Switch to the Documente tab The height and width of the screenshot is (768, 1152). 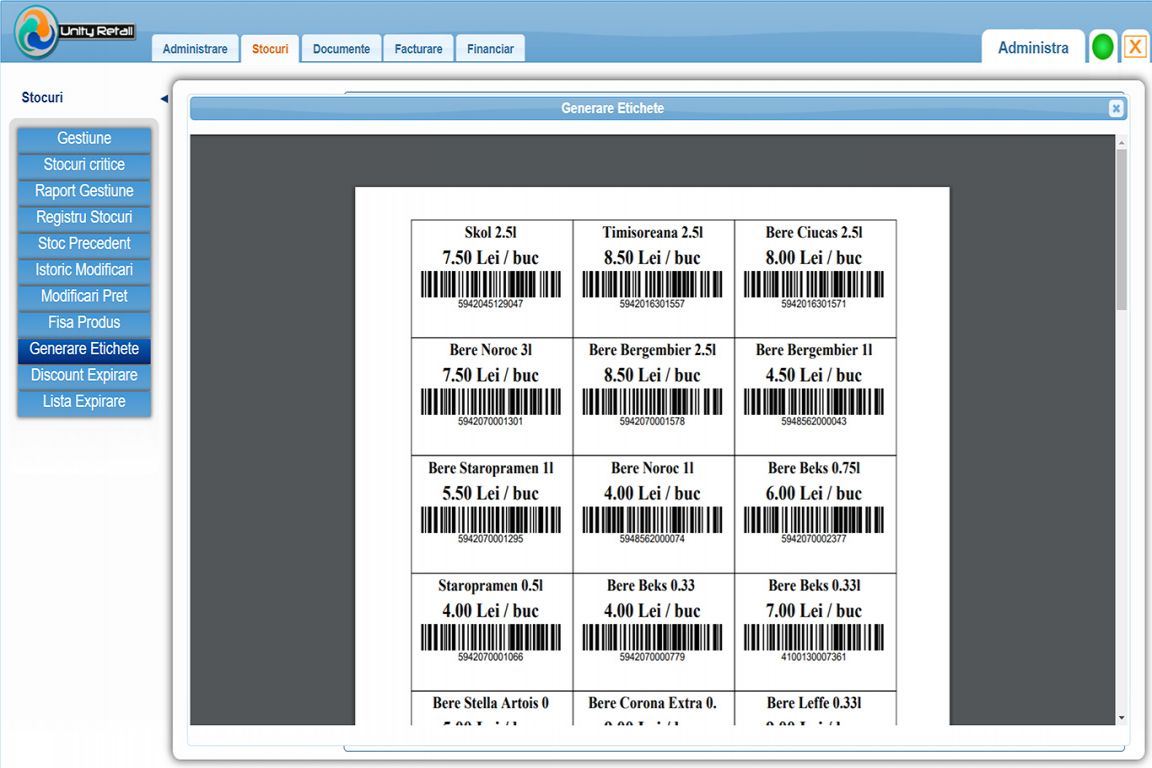[341, 49]
